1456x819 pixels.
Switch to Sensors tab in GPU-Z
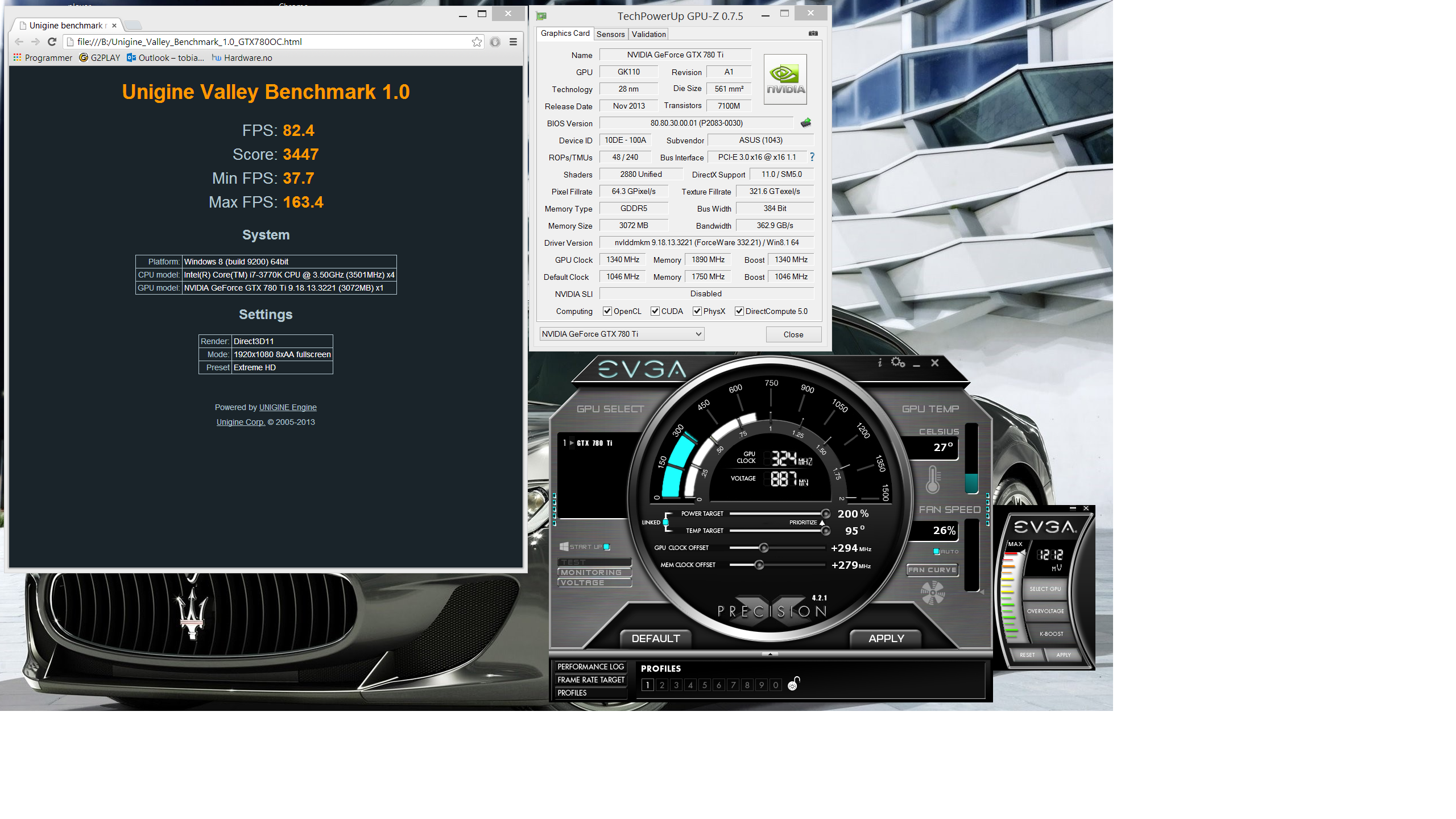tap(610, 34)
